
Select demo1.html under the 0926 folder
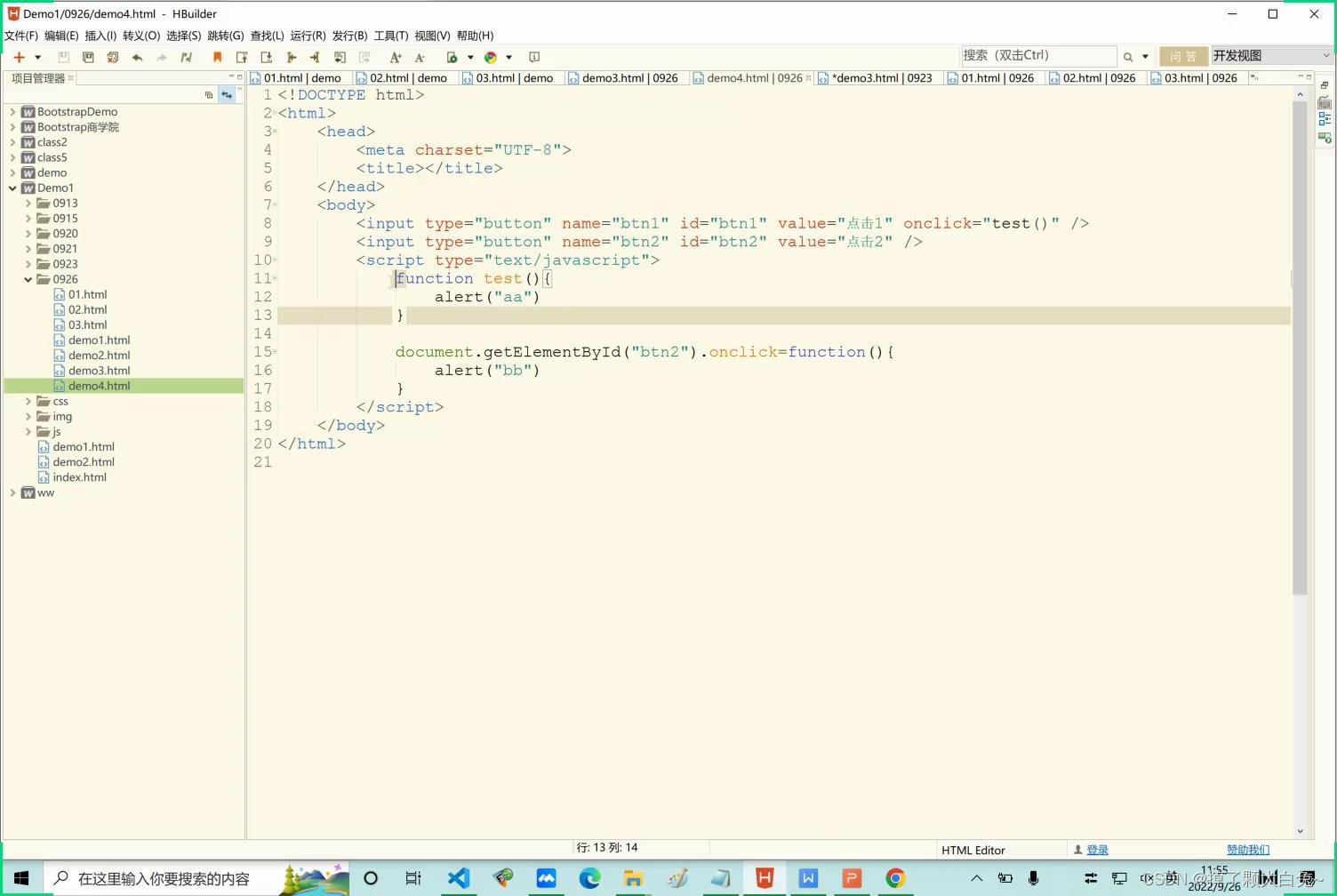pyautogui.click(x=99, y=340)
